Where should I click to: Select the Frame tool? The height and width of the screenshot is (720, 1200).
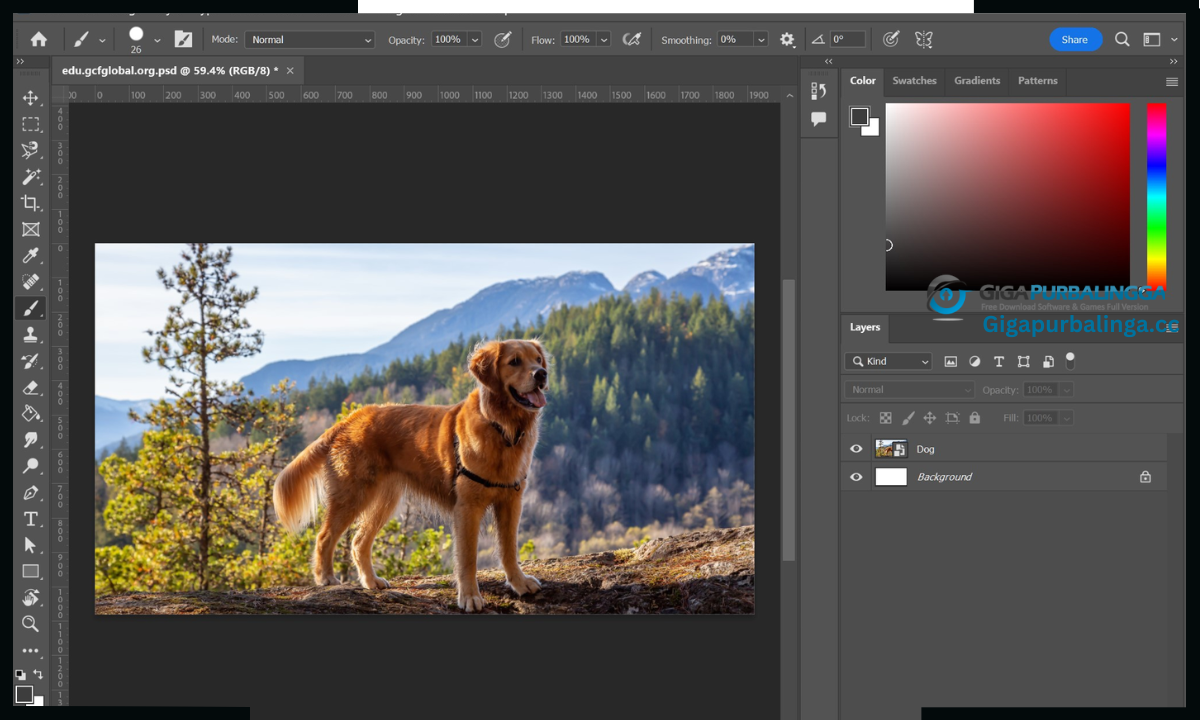[30, 229]
